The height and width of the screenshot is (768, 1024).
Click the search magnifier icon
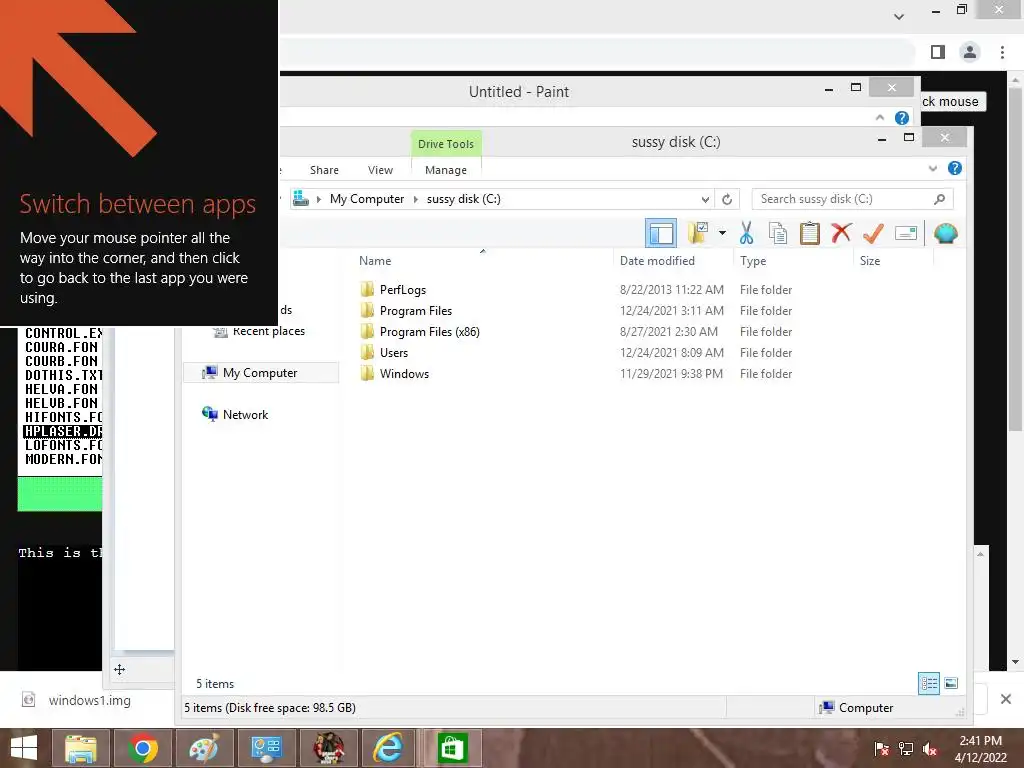[x=939, y=199]
